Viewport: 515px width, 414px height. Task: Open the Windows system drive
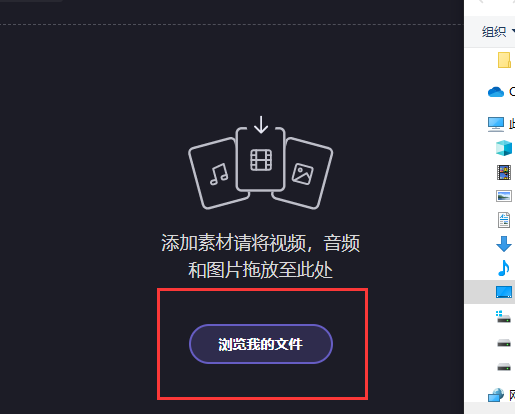(x=503, y=316)
